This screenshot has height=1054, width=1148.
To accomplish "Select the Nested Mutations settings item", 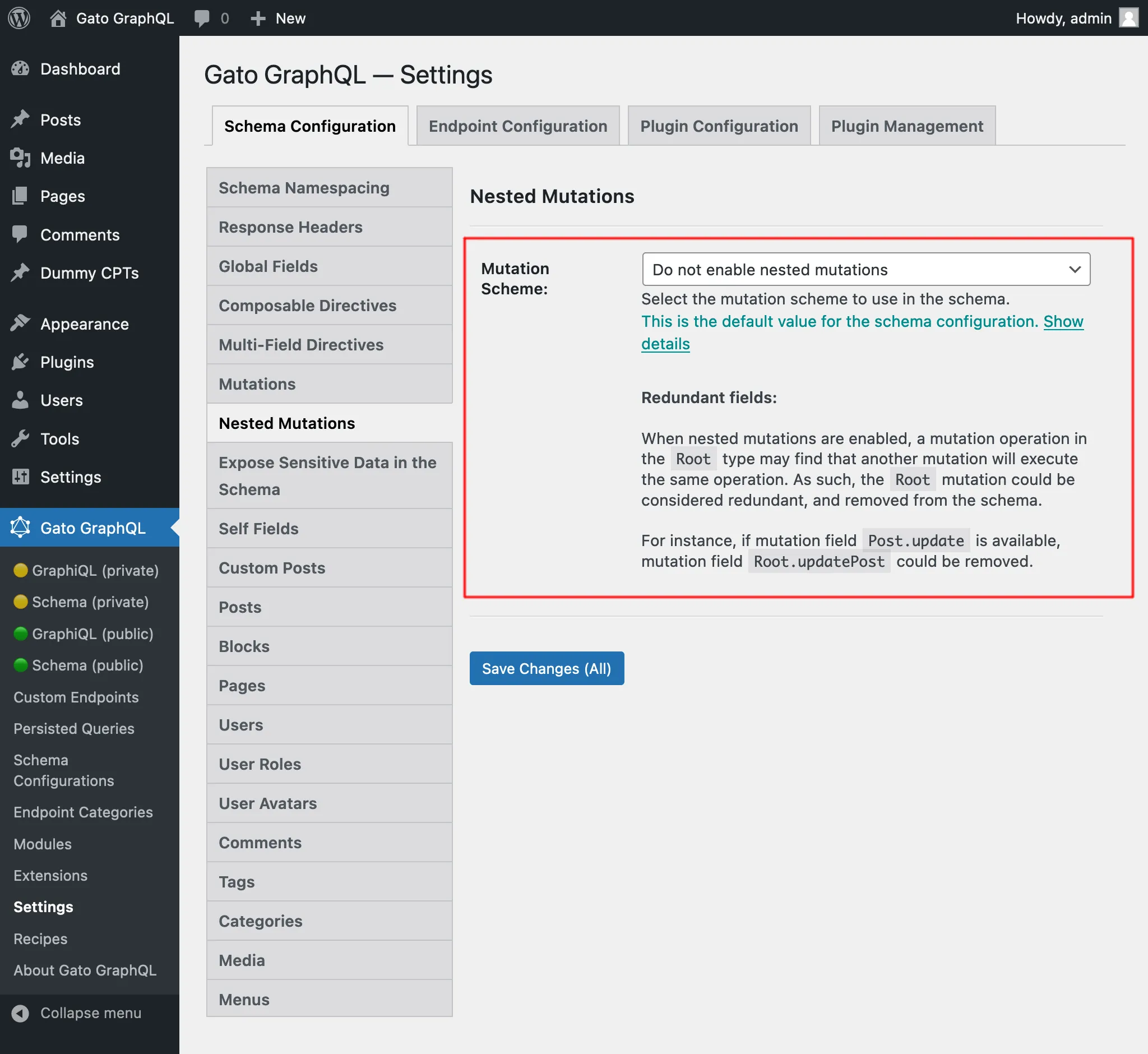I will (x=329, y=423).
